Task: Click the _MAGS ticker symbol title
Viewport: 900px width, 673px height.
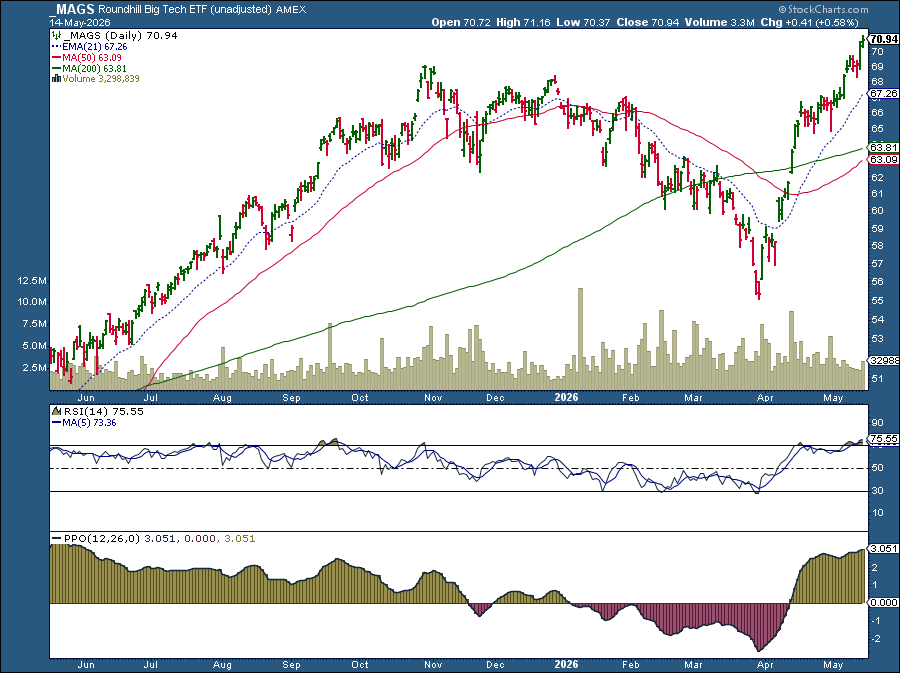Action: [72, 9]
